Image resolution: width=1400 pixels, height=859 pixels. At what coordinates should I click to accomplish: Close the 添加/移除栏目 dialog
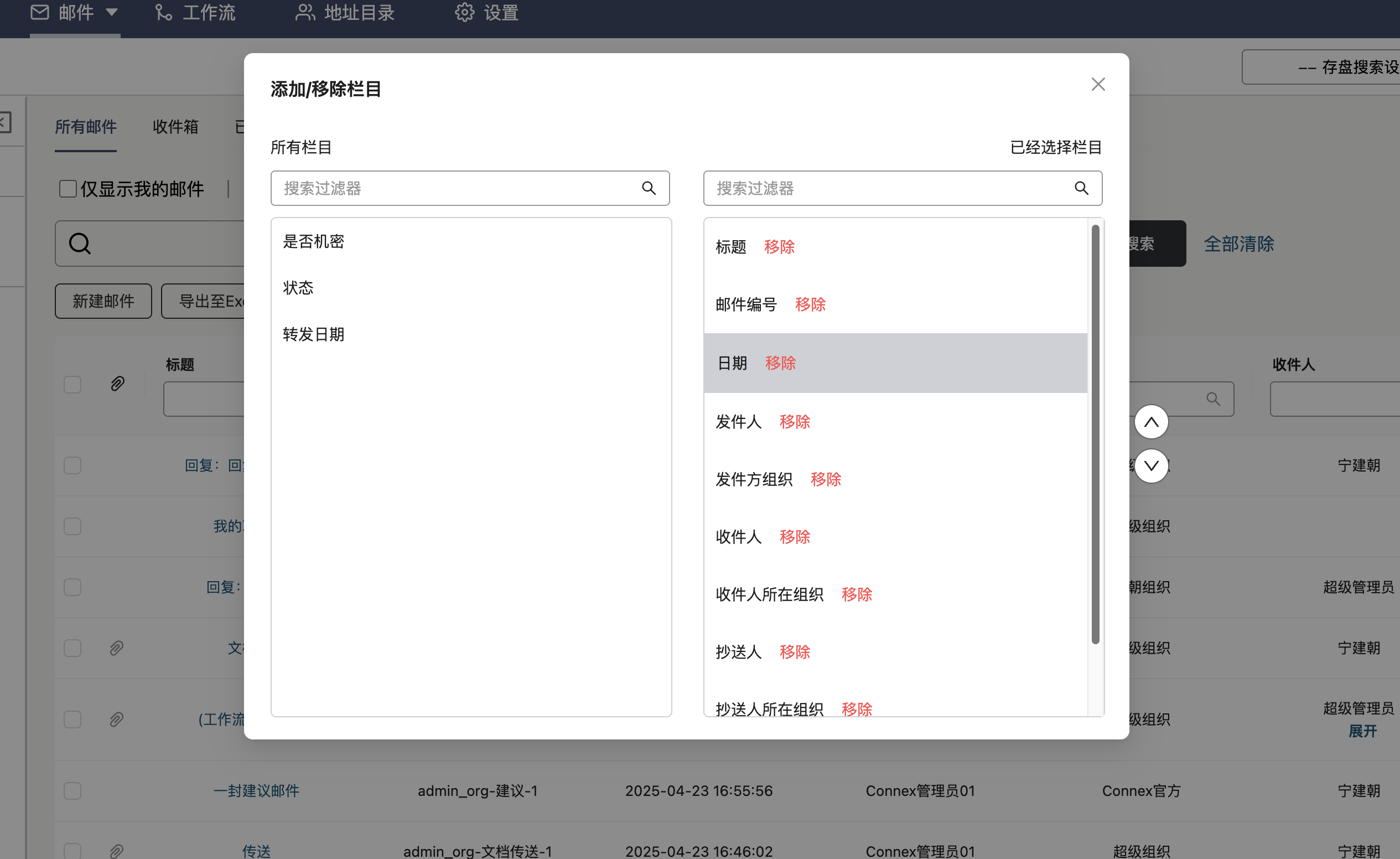(1098, 84)
